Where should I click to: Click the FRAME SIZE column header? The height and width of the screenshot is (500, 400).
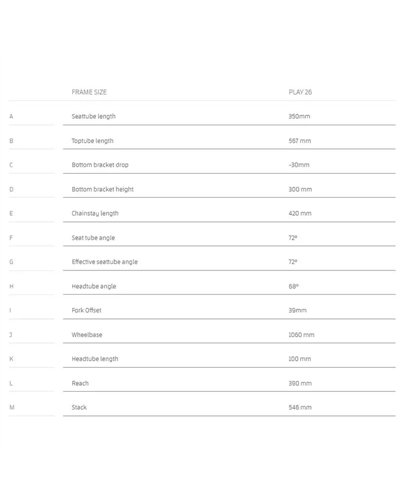[x=89, y=92]
